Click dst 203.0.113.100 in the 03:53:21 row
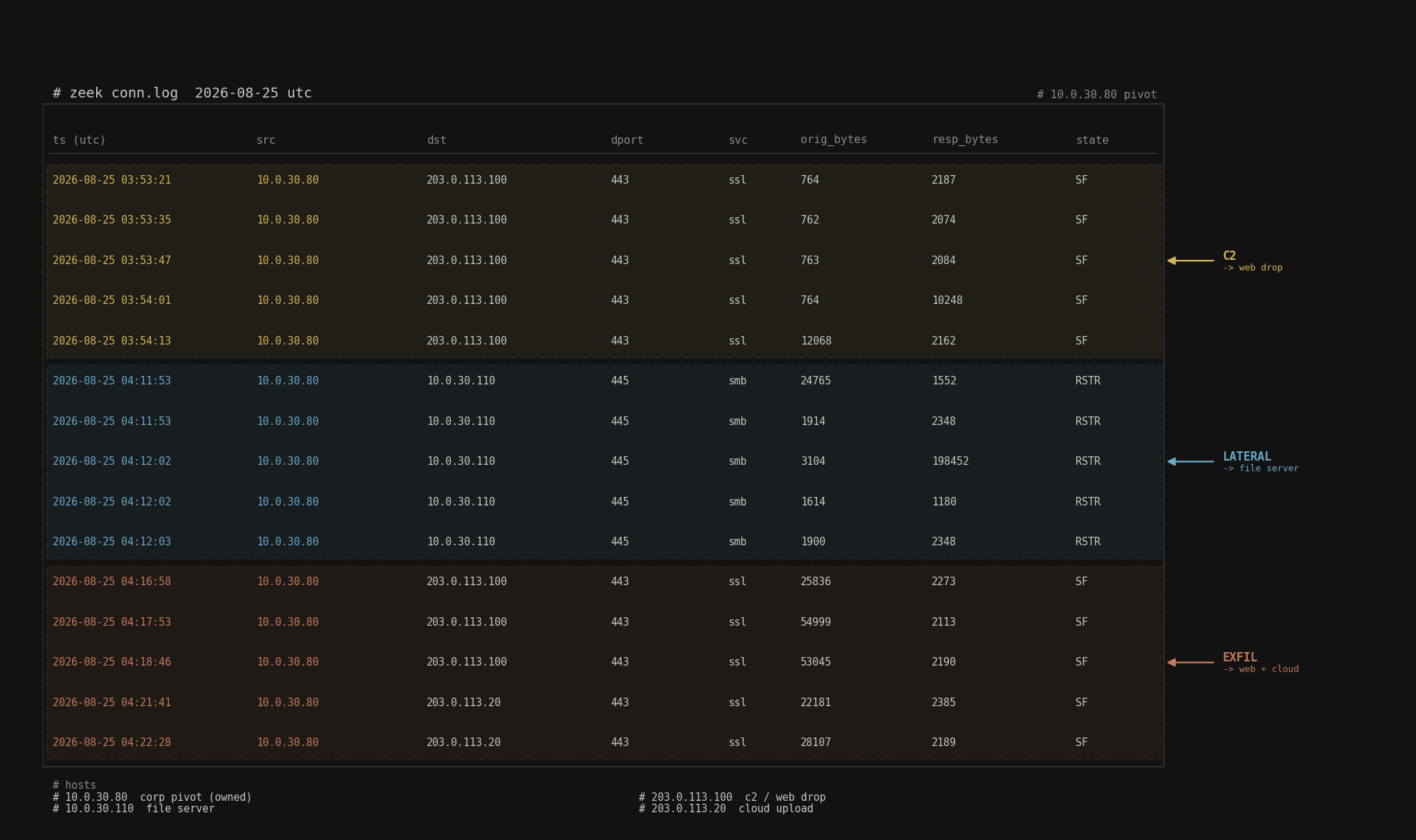Viewport: 1416px width, 840px height. [x=467, y=180]
